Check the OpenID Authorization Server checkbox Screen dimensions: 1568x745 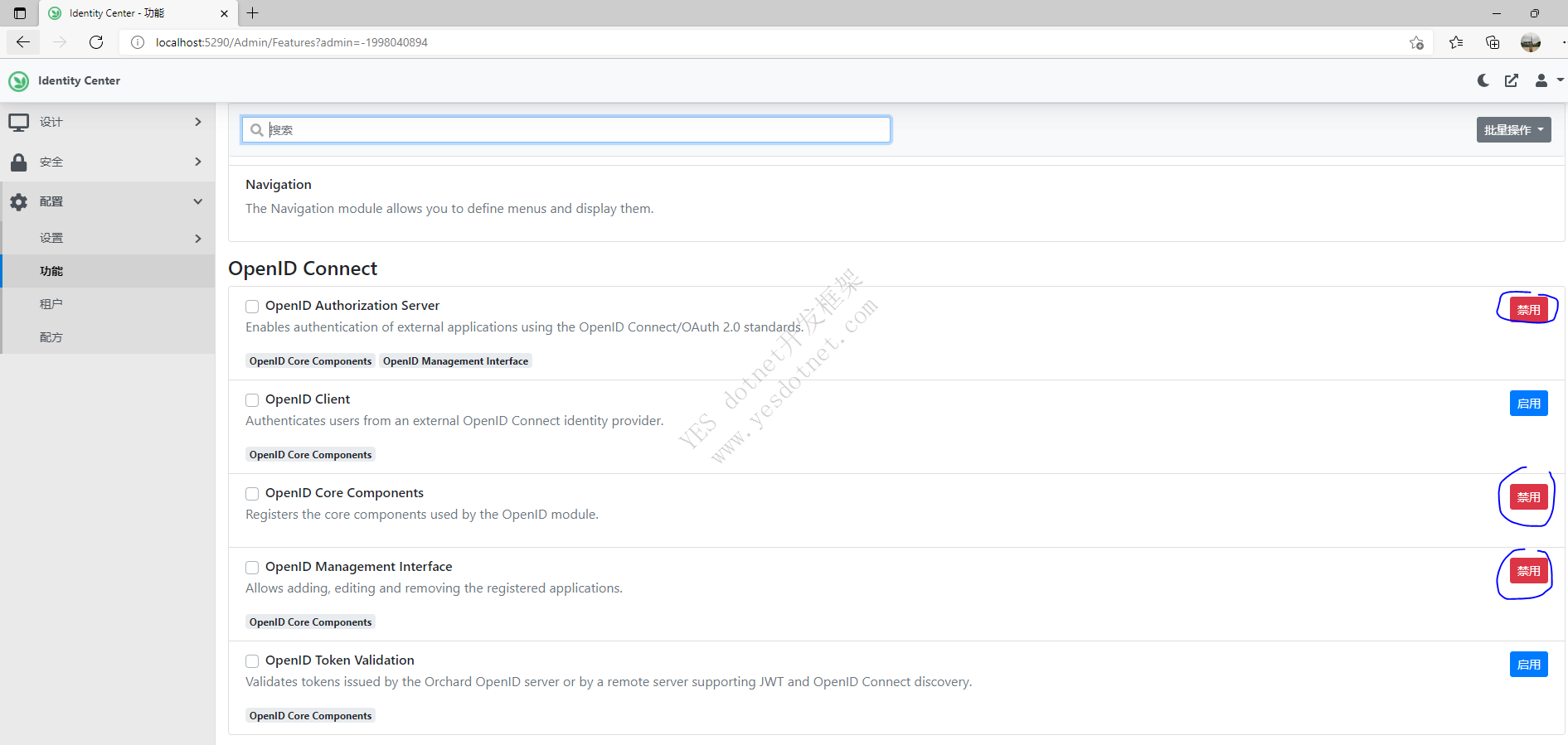pyautogui.click(x=252, y=307)
